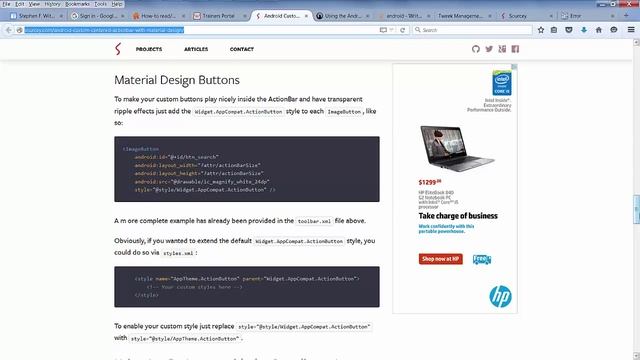
Task: Toggle the reader view icon in URL bar
Action: click(x=383, y=30)
